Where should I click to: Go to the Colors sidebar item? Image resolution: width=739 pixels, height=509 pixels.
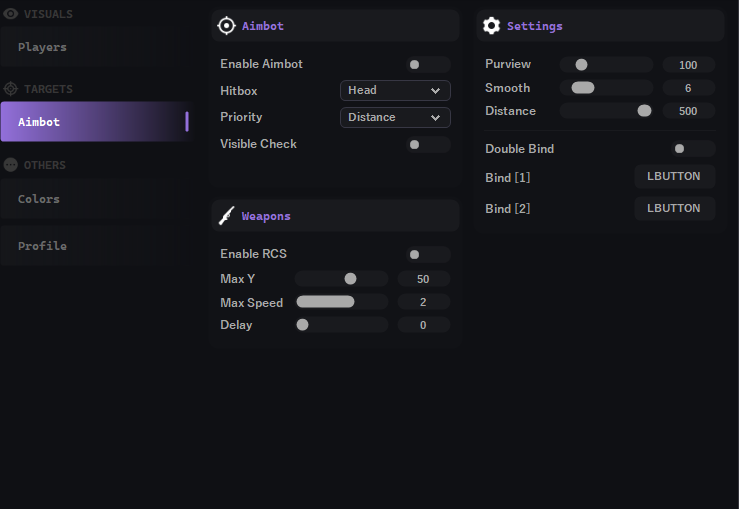tap(39, 199)
